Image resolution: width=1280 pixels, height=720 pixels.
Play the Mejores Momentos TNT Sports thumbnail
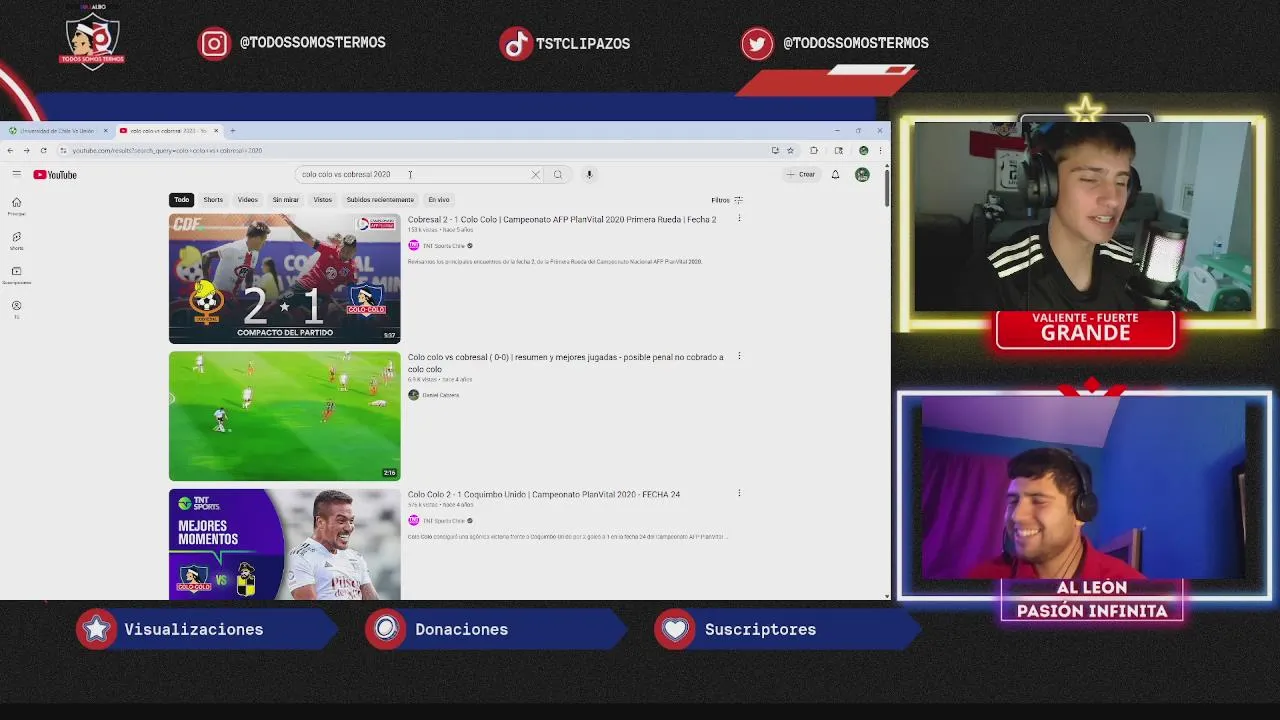click(284, 544)
